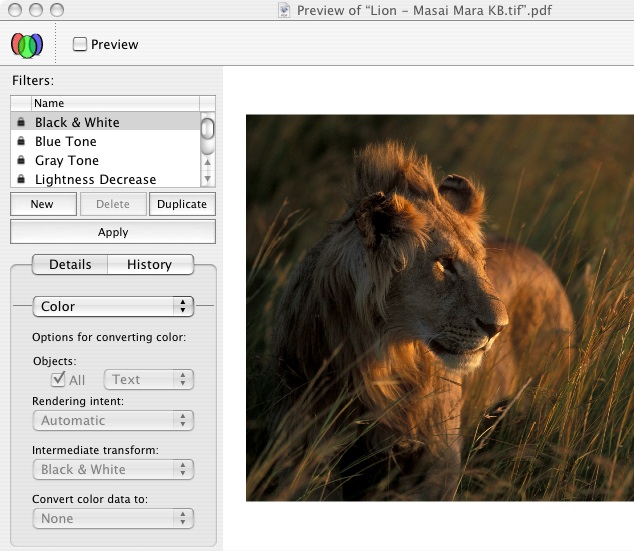Open the Color category dropdown
The height and width of the screenshot is (551, 634).
(113, 306)
